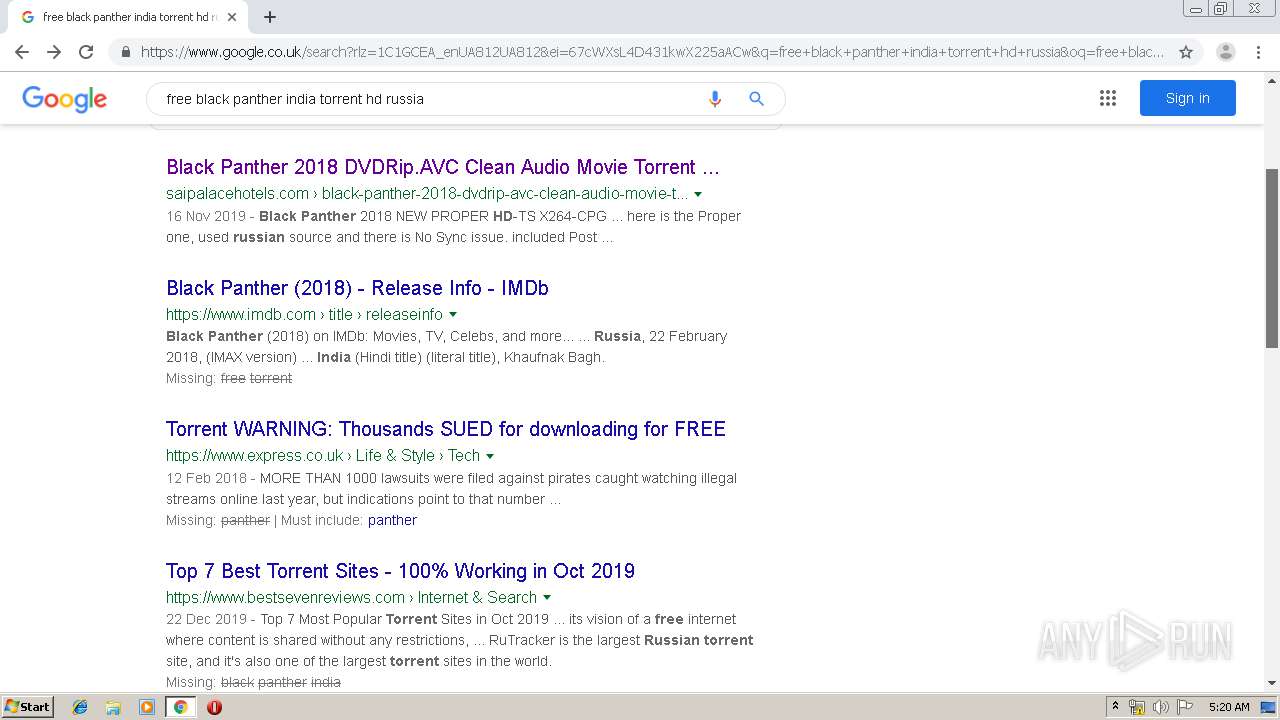
Task: Select the browser address bar
Action: pos(652,52)
